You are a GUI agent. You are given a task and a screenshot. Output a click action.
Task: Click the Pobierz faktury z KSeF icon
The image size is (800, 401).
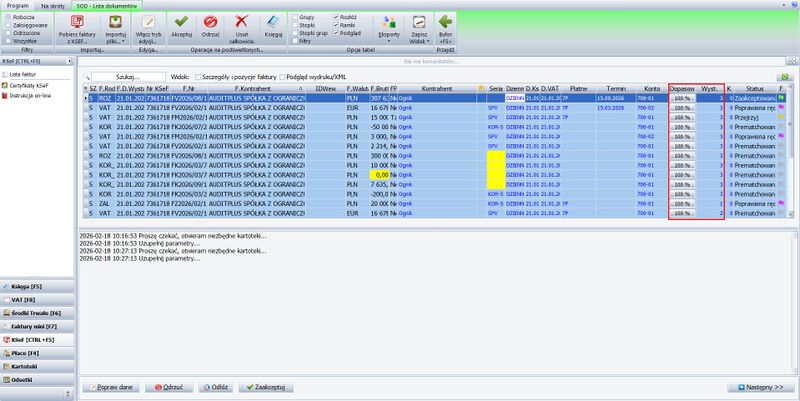pyautogui.click(x=77, y=22)
